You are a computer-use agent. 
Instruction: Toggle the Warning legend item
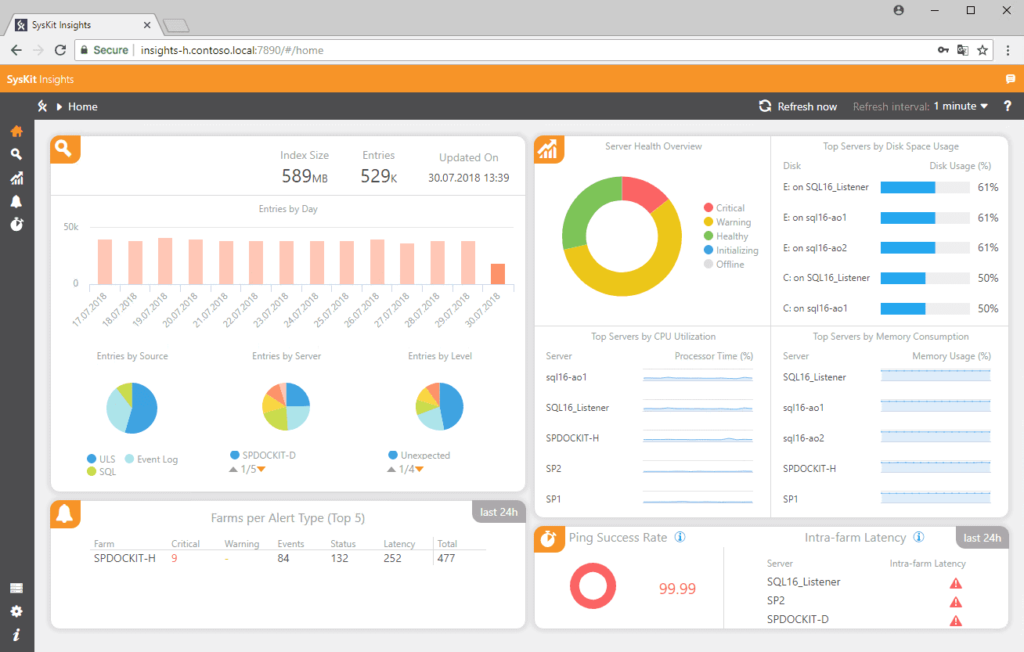728,222
